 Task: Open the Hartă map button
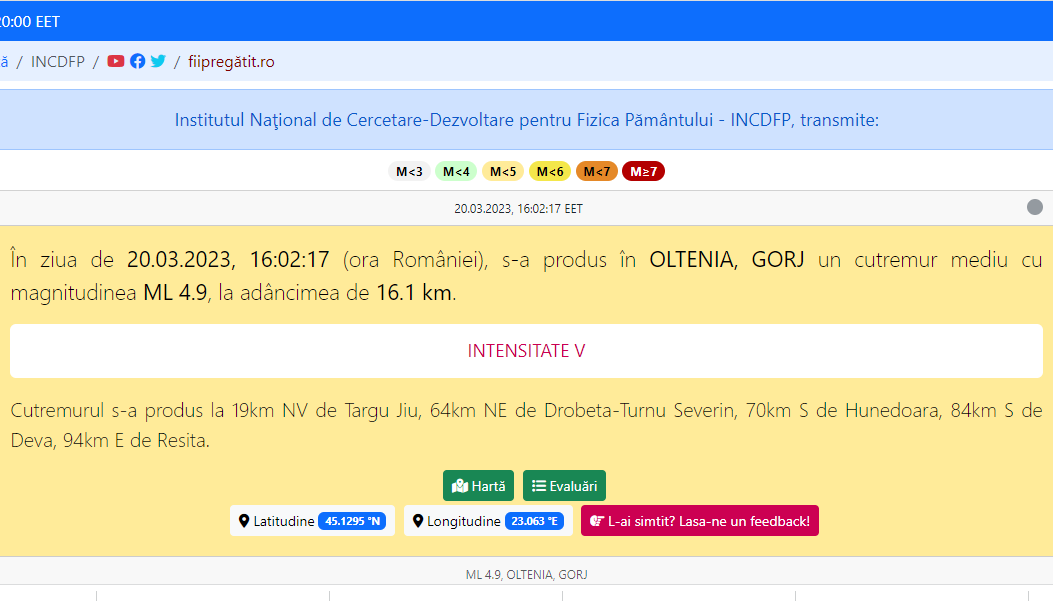coord(478,486)
